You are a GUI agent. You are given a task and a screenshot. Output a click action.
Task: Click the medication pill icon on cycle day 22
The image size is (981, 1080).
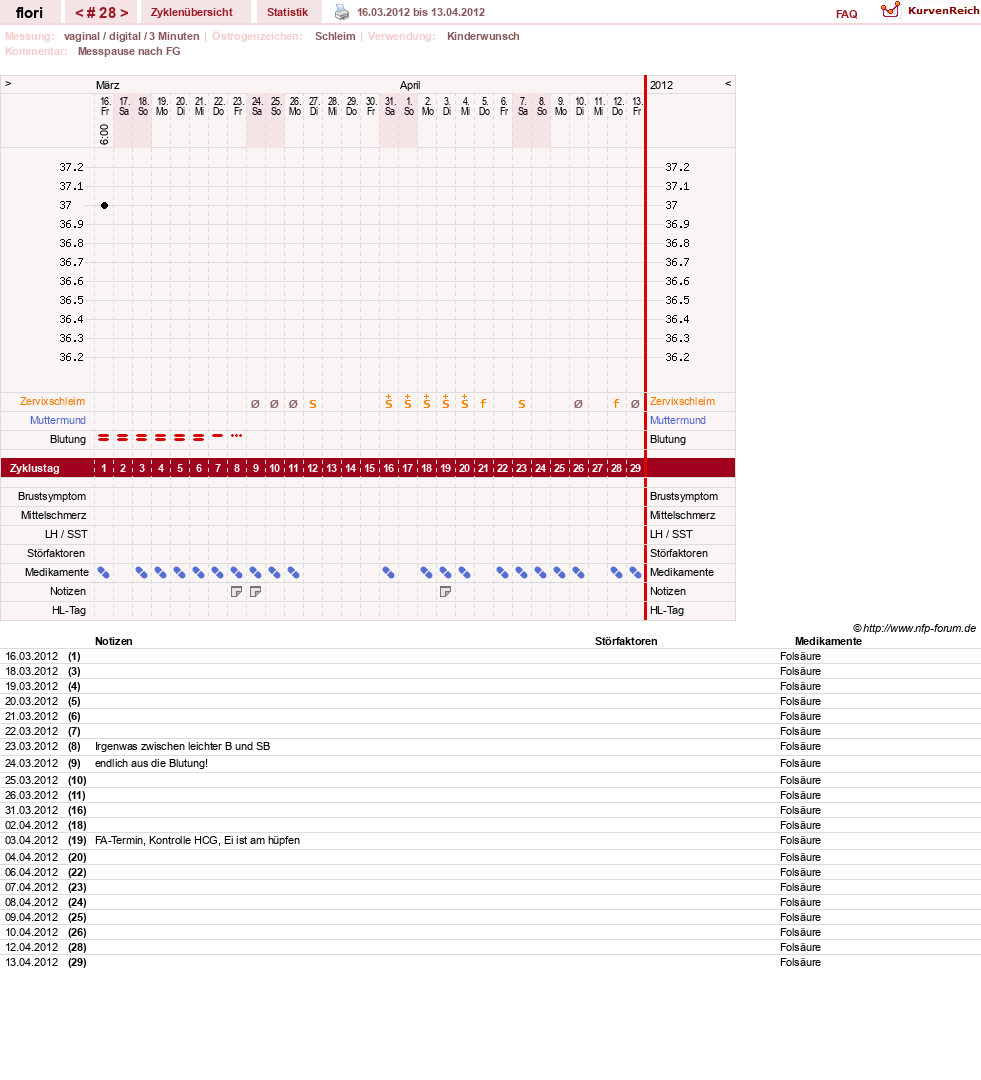pos(502,572)
